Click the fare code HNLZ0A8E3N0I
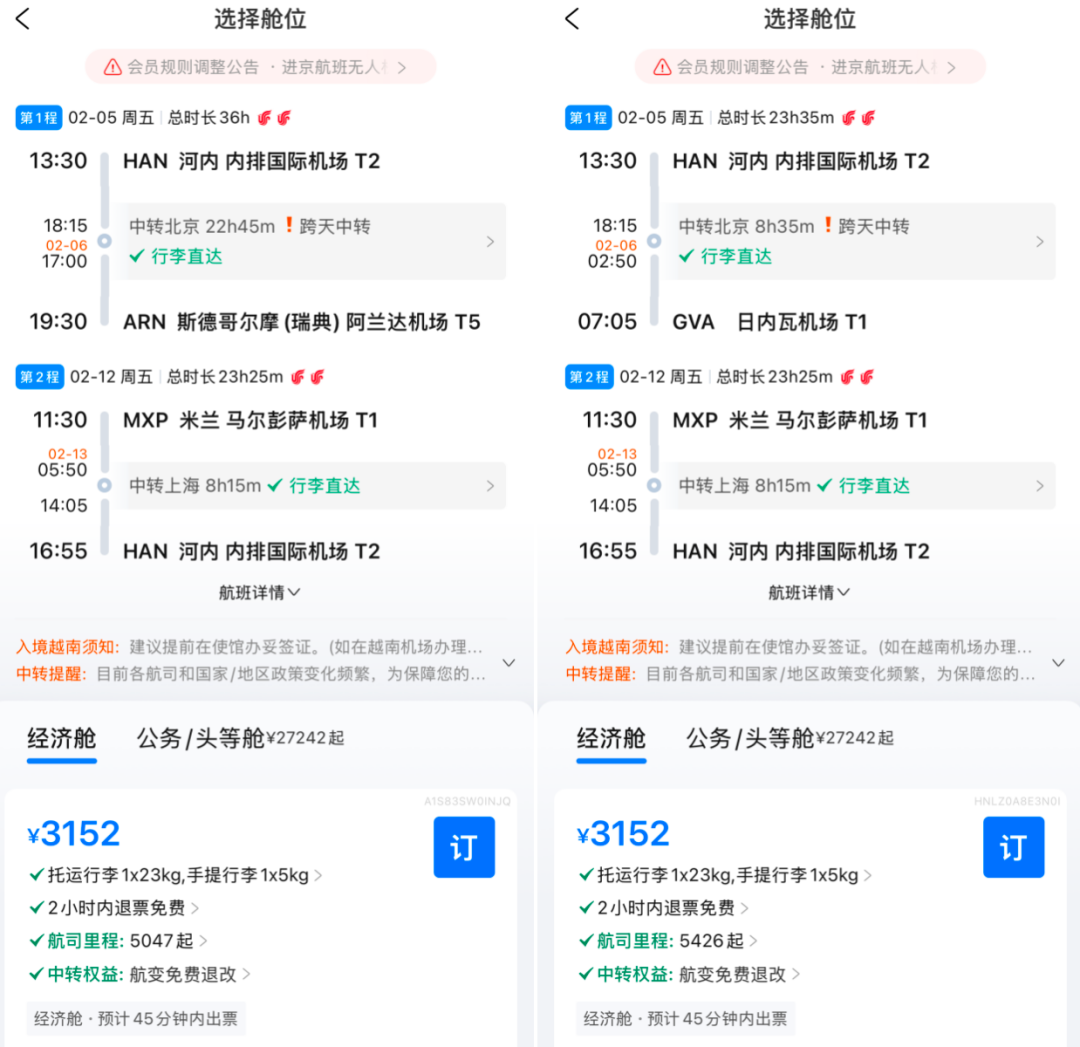The image size is (1080, 1047). 1017,801
